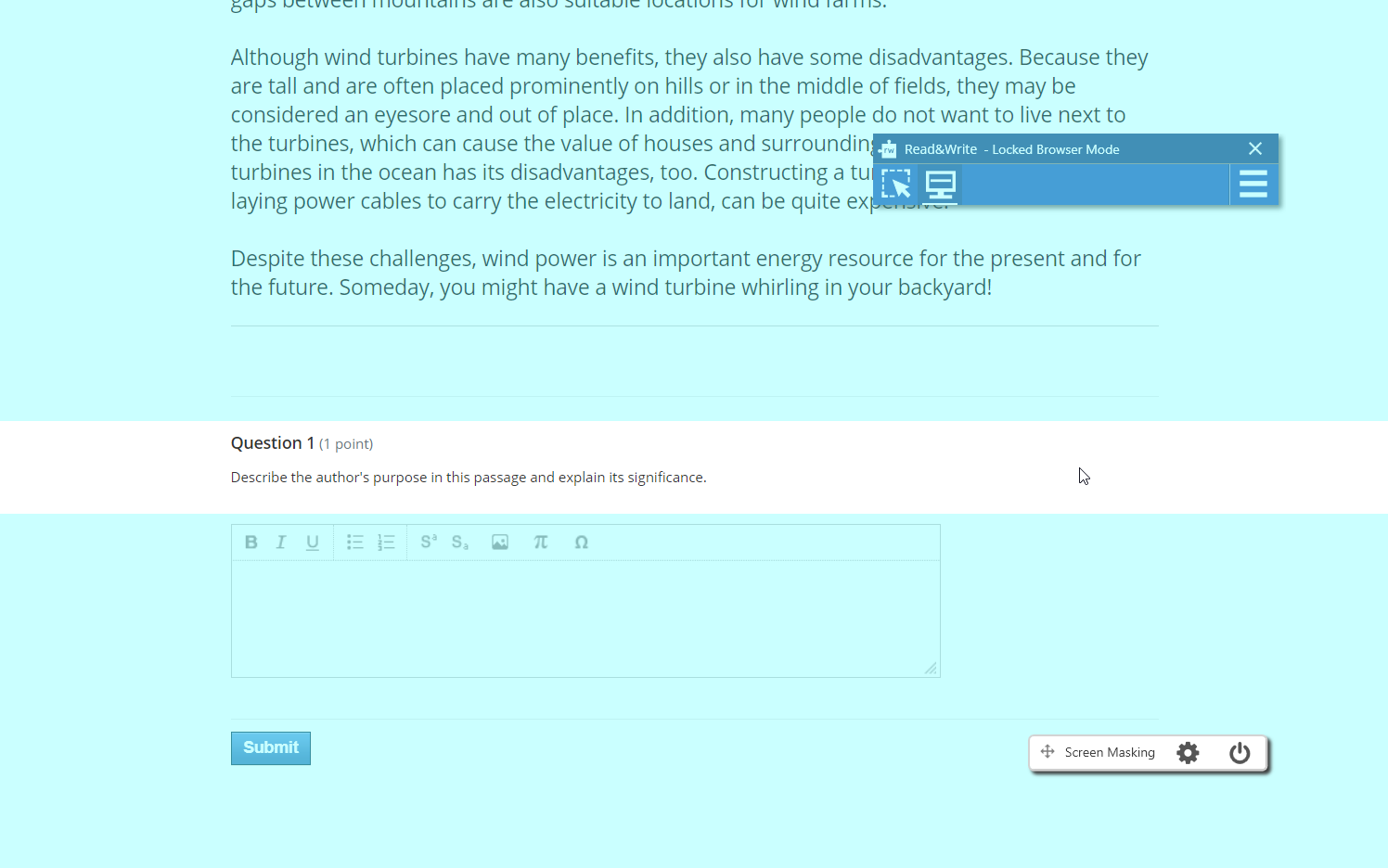Screen dimensions: 1388x868
Task: Click the paragraph starting "Although wind turbines"
Action: [689, 129]
